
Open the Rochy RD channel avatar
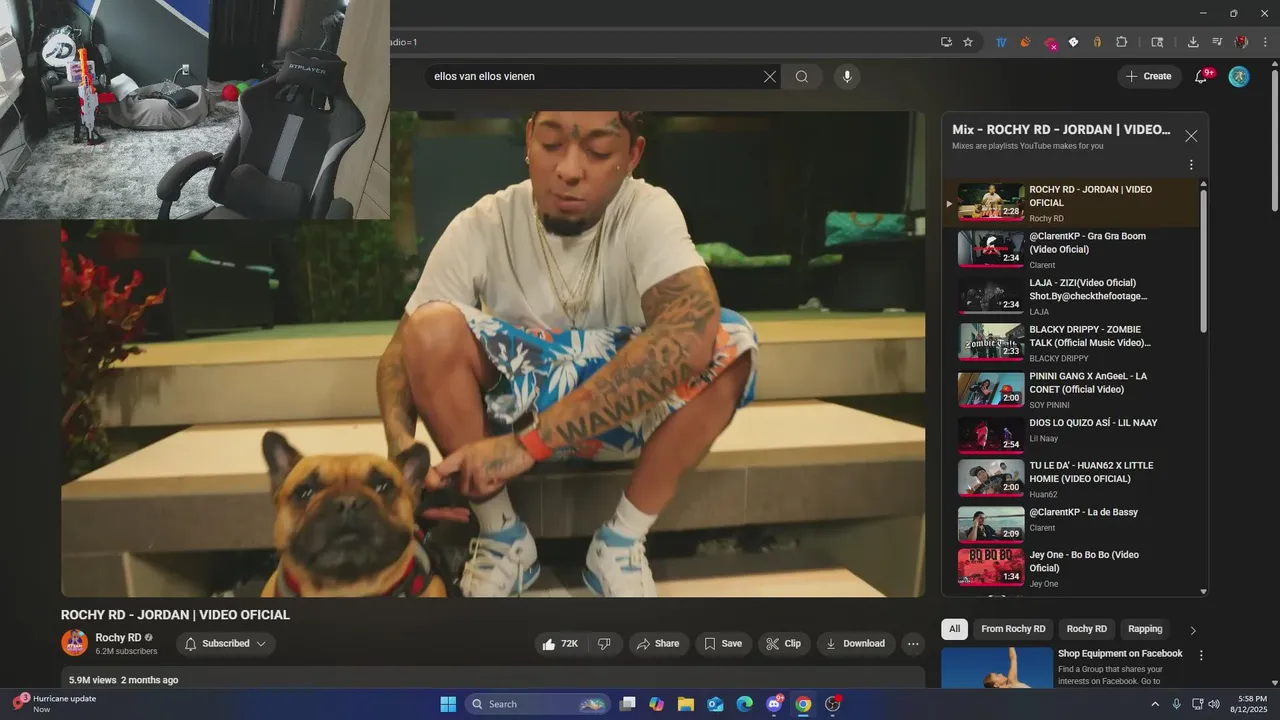(75, 643)
